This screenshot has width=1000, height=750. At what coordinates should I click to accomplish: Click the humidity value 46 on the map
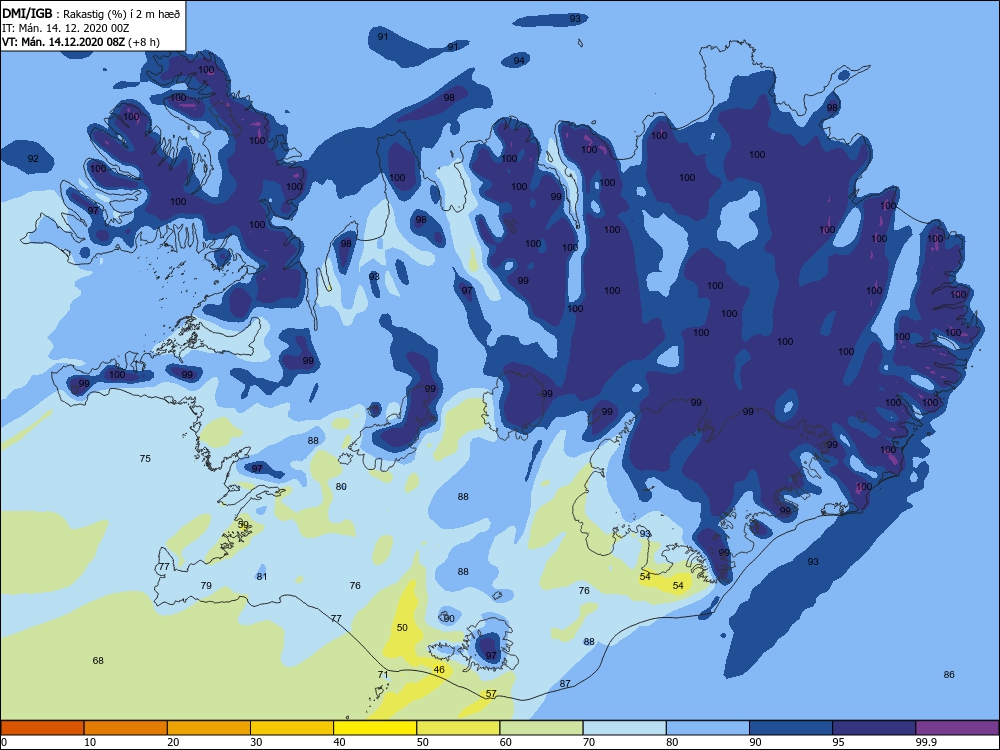[439, 669]
